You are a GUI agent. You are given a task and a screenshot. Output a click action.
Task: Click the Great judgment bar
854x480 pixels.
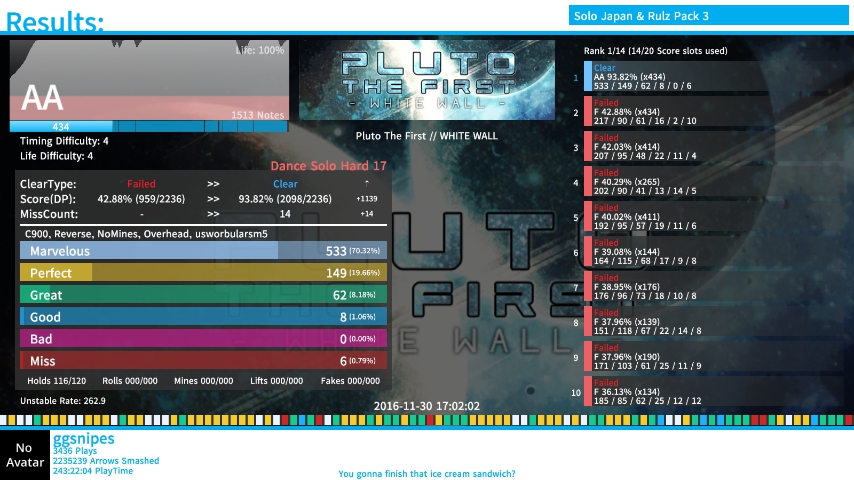click(x=202, y=295)
